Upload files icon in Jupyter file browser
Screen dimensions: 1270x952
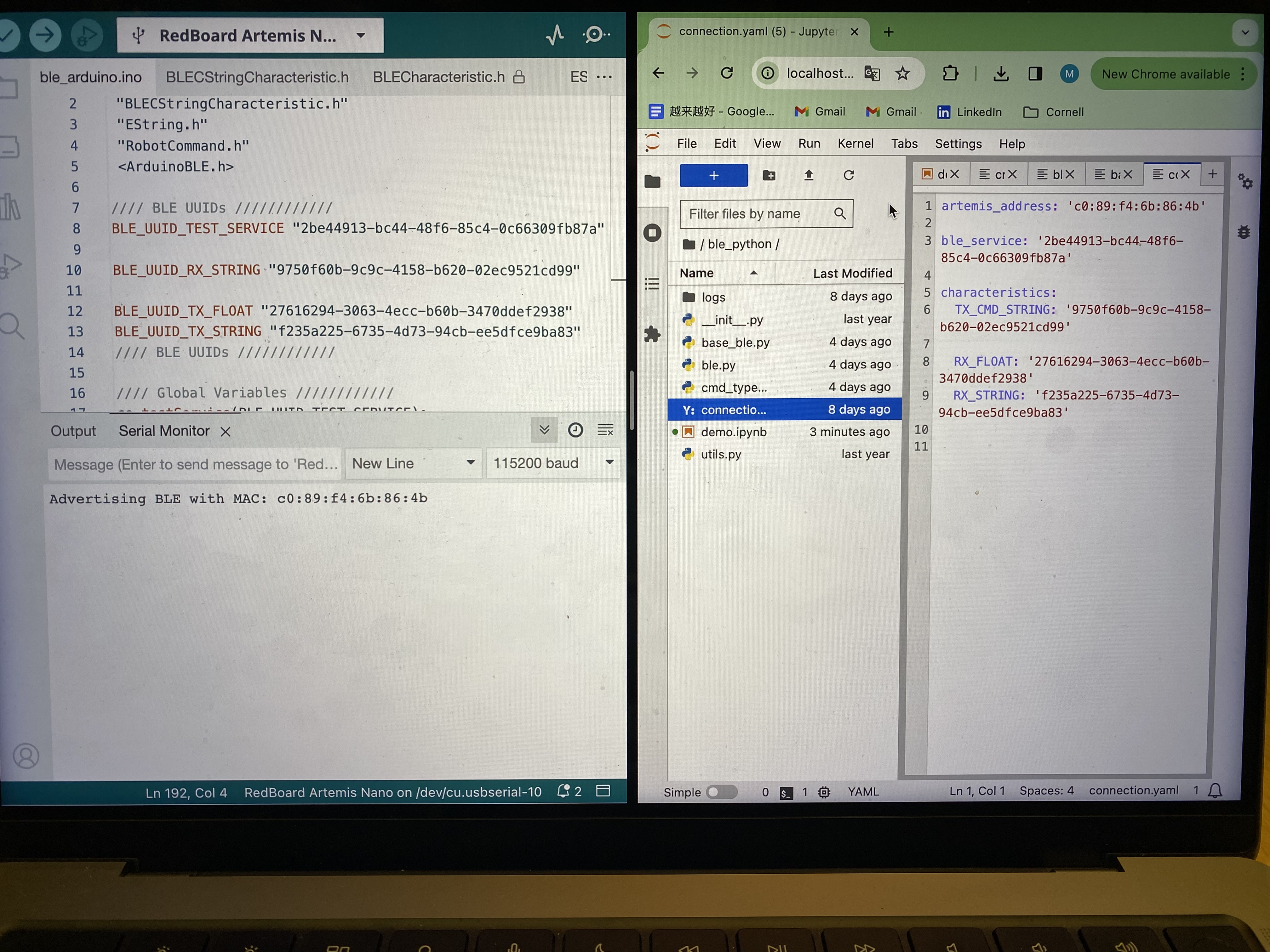coord(808,175)
